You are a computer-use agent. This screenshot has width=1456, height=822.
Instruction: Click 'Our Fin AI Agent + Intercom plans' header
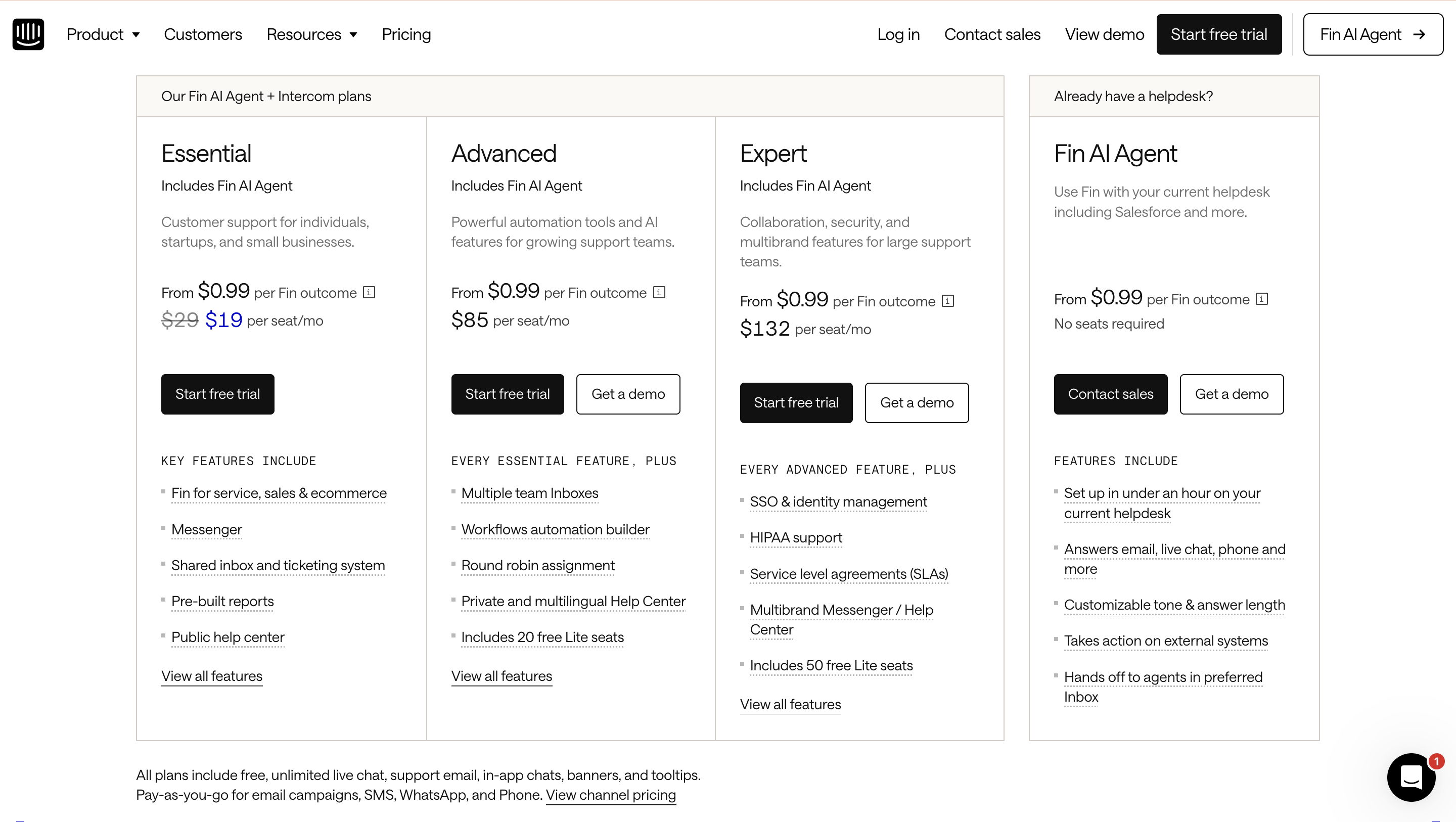click(x=266, y=97)
